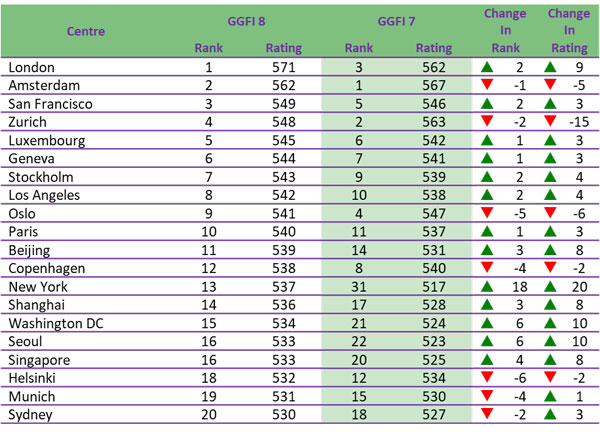Screen dimensions: 600x433
Task: Select New York's green rank change arrow
Action: (487, 288)
